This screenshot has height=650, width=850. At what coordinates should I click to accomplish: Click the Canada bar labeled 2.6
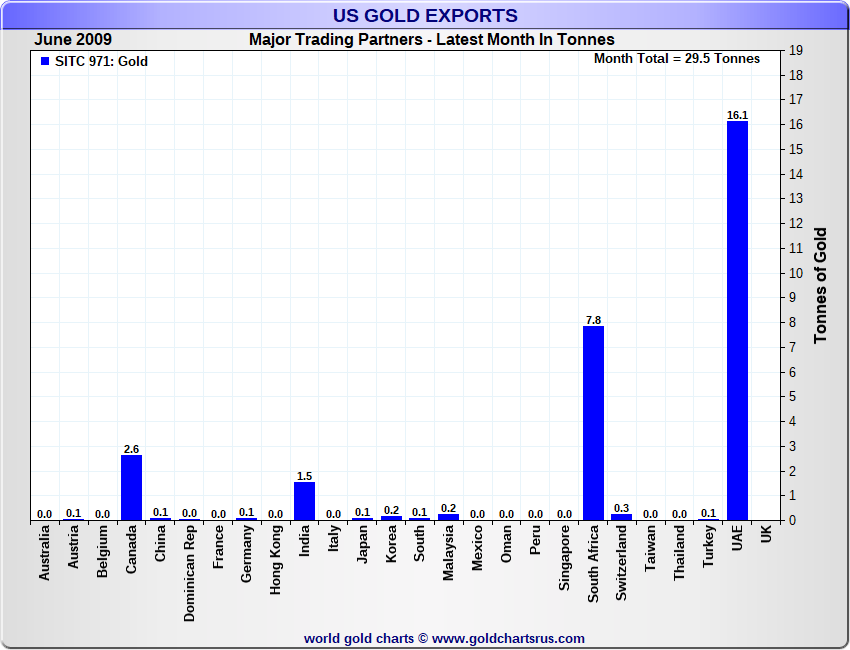pyautogui.click(x=131, y=487)
